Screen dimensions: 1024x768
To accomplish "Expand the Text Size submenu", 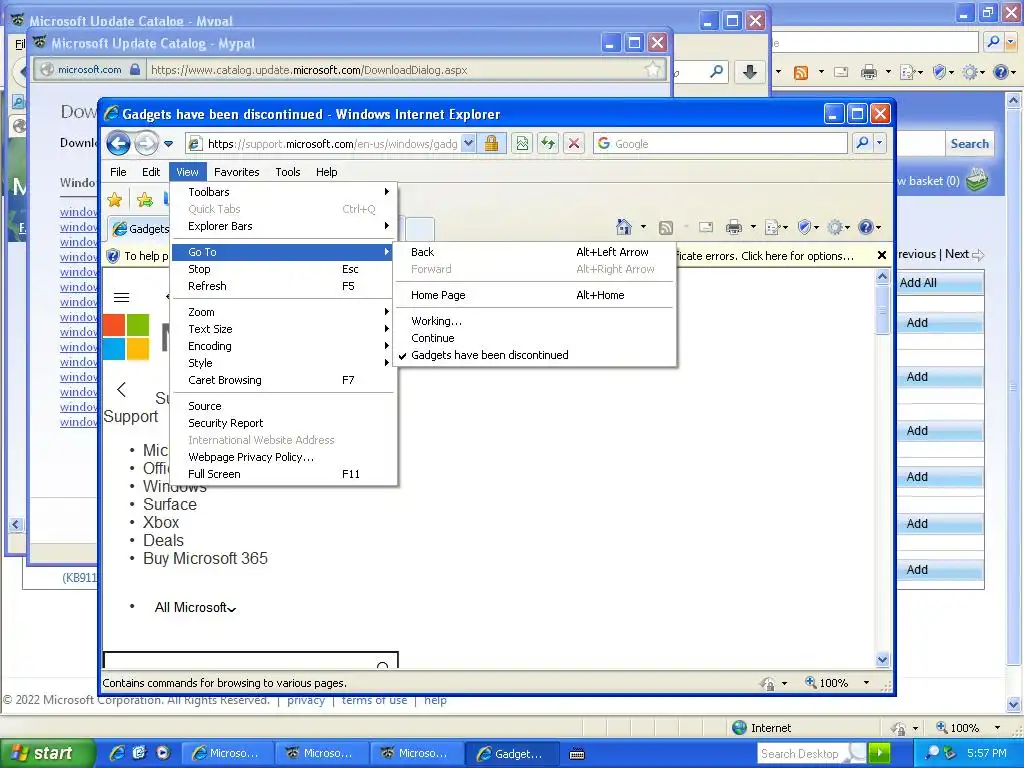I will click(283, 329).
